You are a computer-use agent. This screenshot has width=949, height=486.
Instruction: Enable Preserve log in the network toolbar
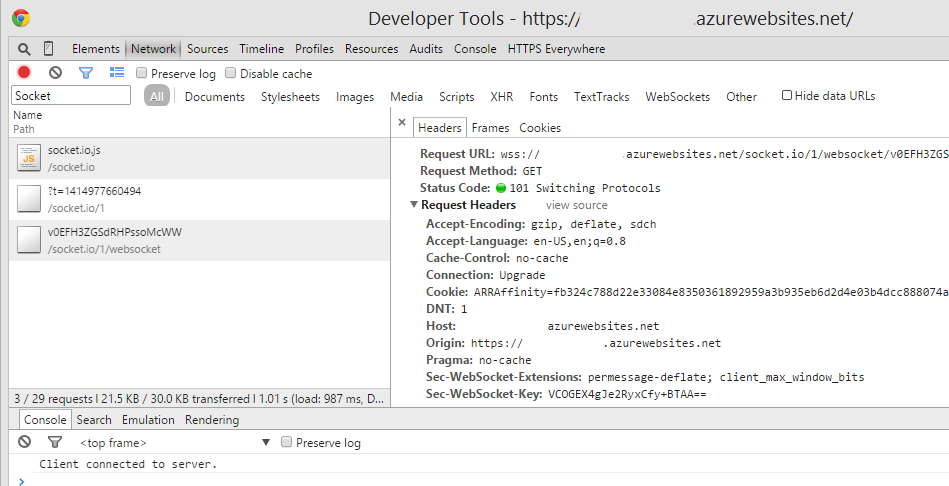[x=142, y=73]
